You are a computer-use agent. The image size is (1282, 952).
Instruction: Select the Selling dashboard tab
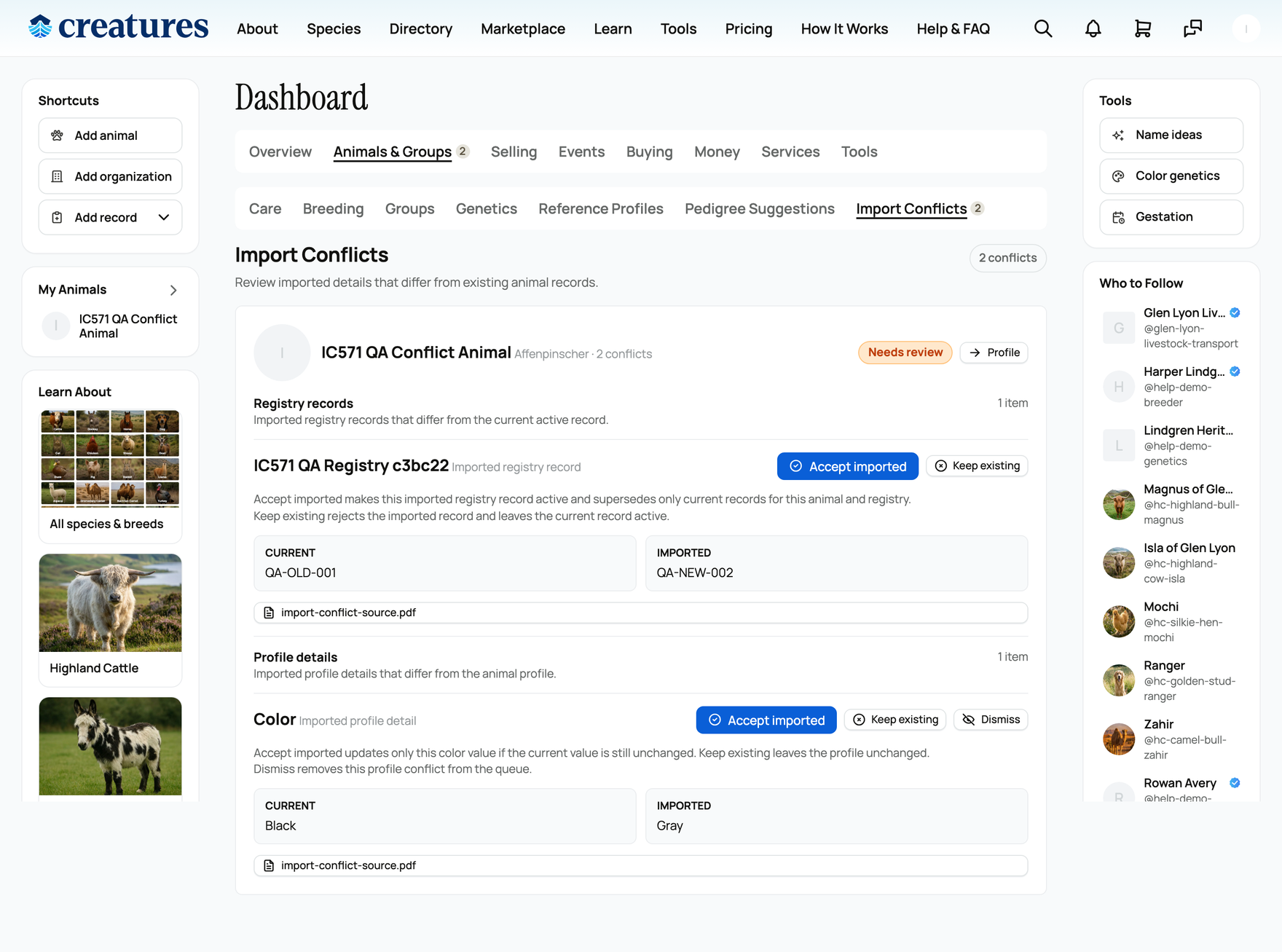click(x=514, y=152)
